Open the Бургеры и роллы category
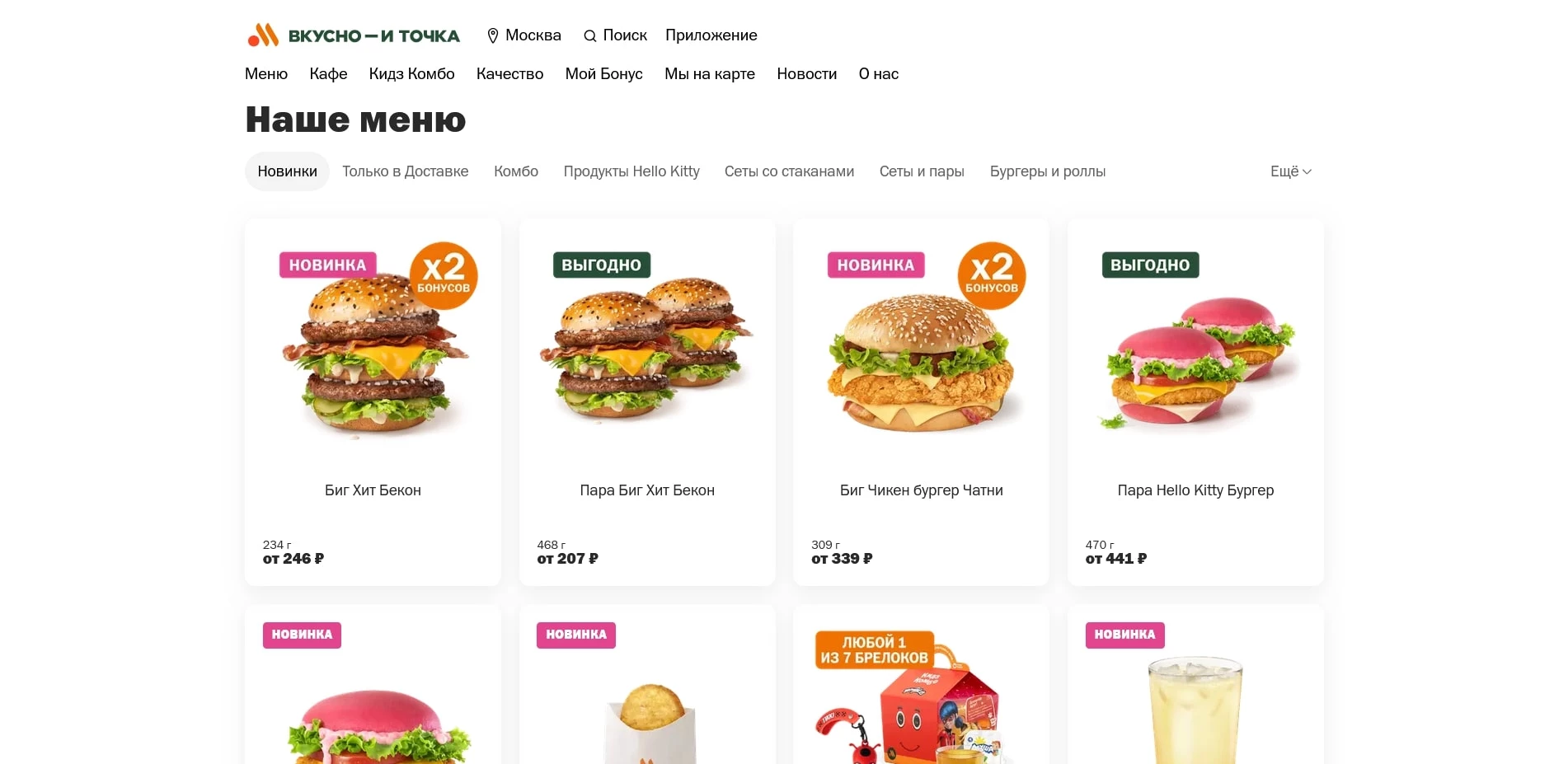Screen dimensions: 1568x764 [x=1048, y=171]
